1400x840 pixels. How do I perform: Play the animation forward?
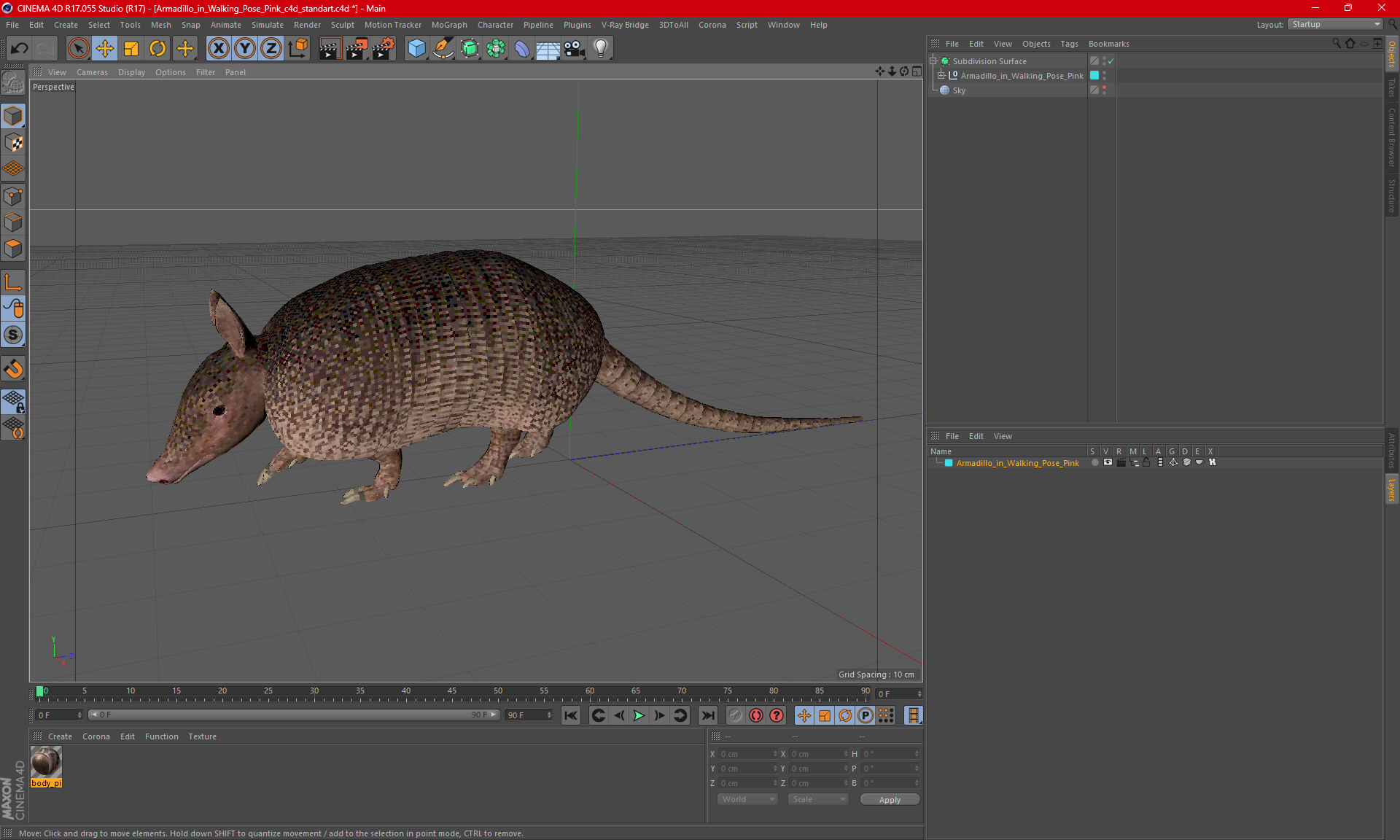pos(639,716)
